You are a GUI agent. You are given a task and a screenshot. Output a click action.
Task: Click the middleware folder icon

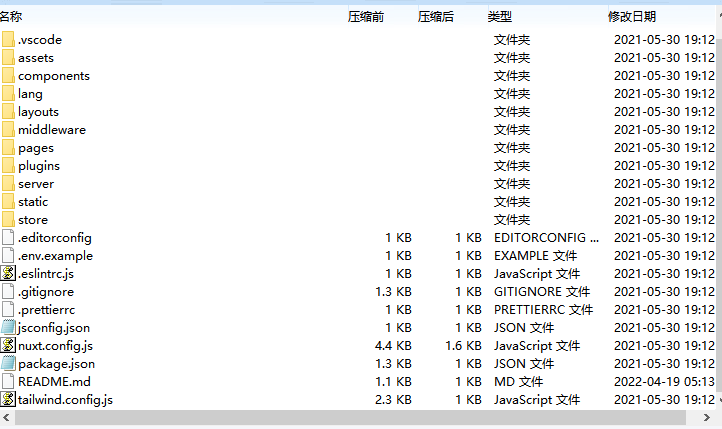click(x=8, y=130)
